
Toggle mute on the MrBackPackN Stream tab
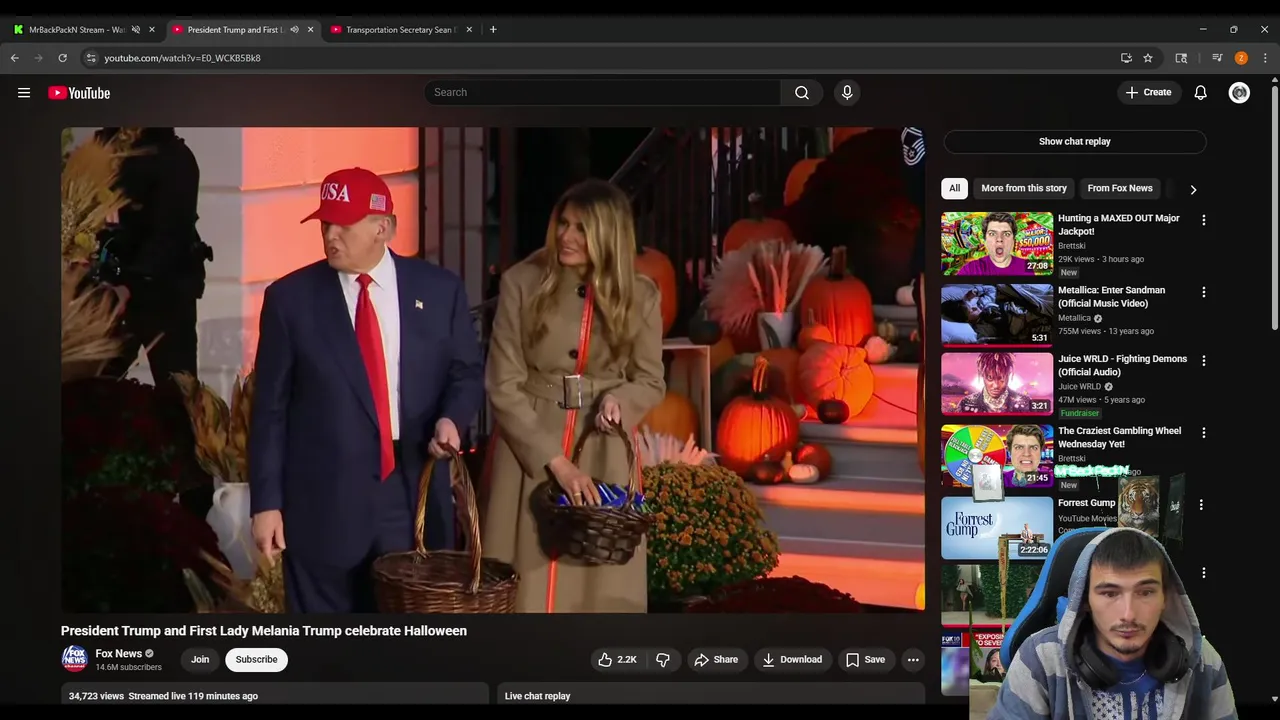click(136, 29)
